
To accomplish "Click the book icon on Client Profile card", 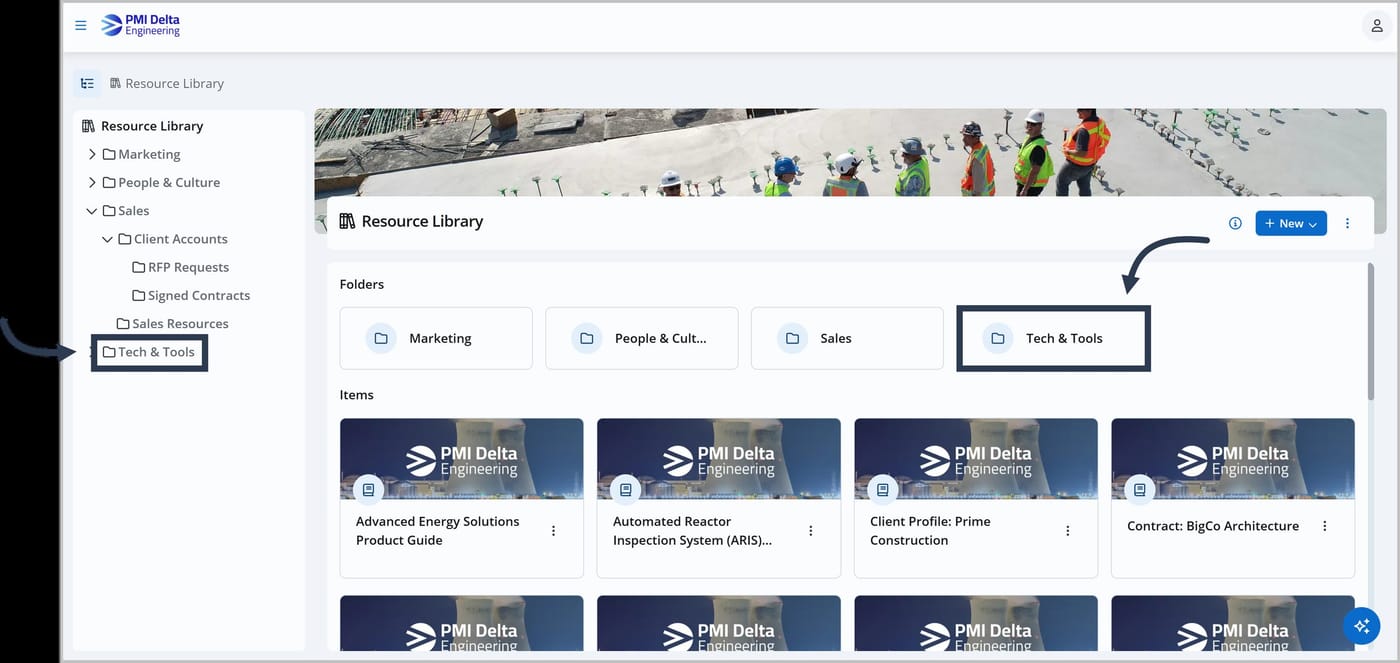I will 882,490.
